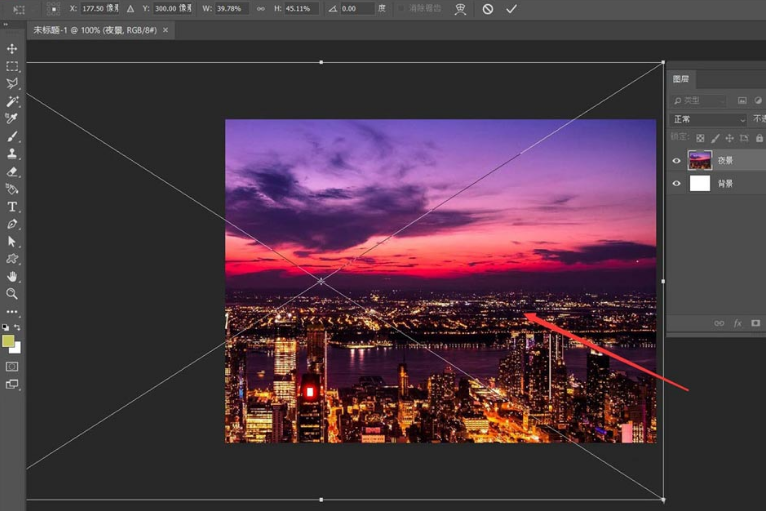
Task: Open the layer filter 类型 dropdown
Action: coord(700,101)
